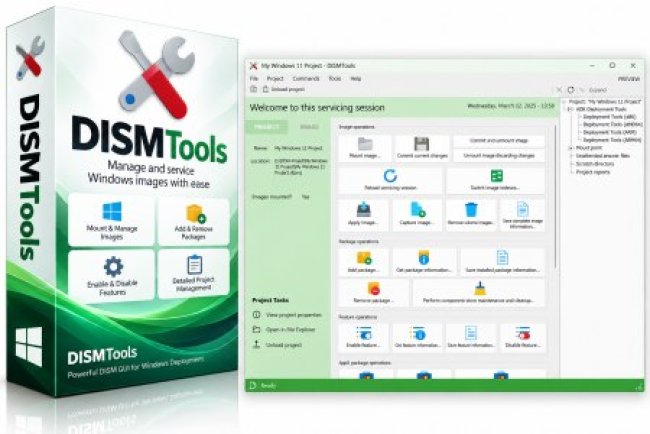Click Commit and unmount image button
This screenshot has height=434, width=650.
pyautogui.click(x=499, y=141)
